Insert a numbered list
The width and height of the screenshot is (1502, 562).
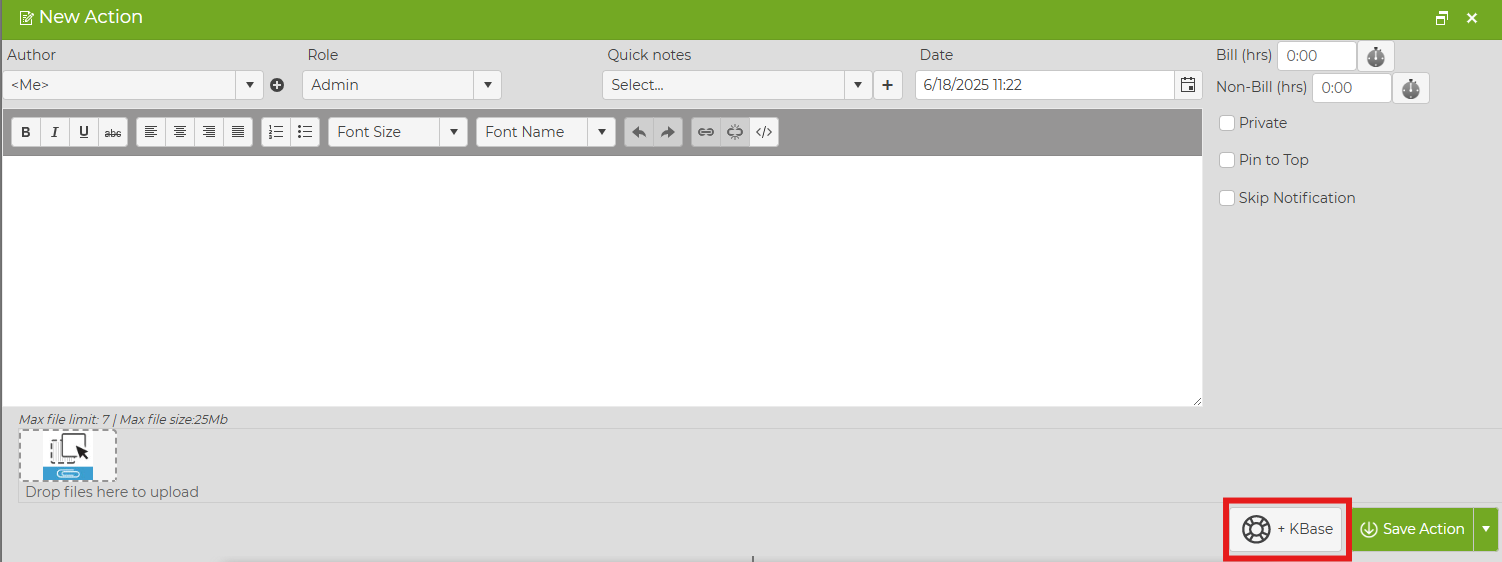[x=276, y=132]
